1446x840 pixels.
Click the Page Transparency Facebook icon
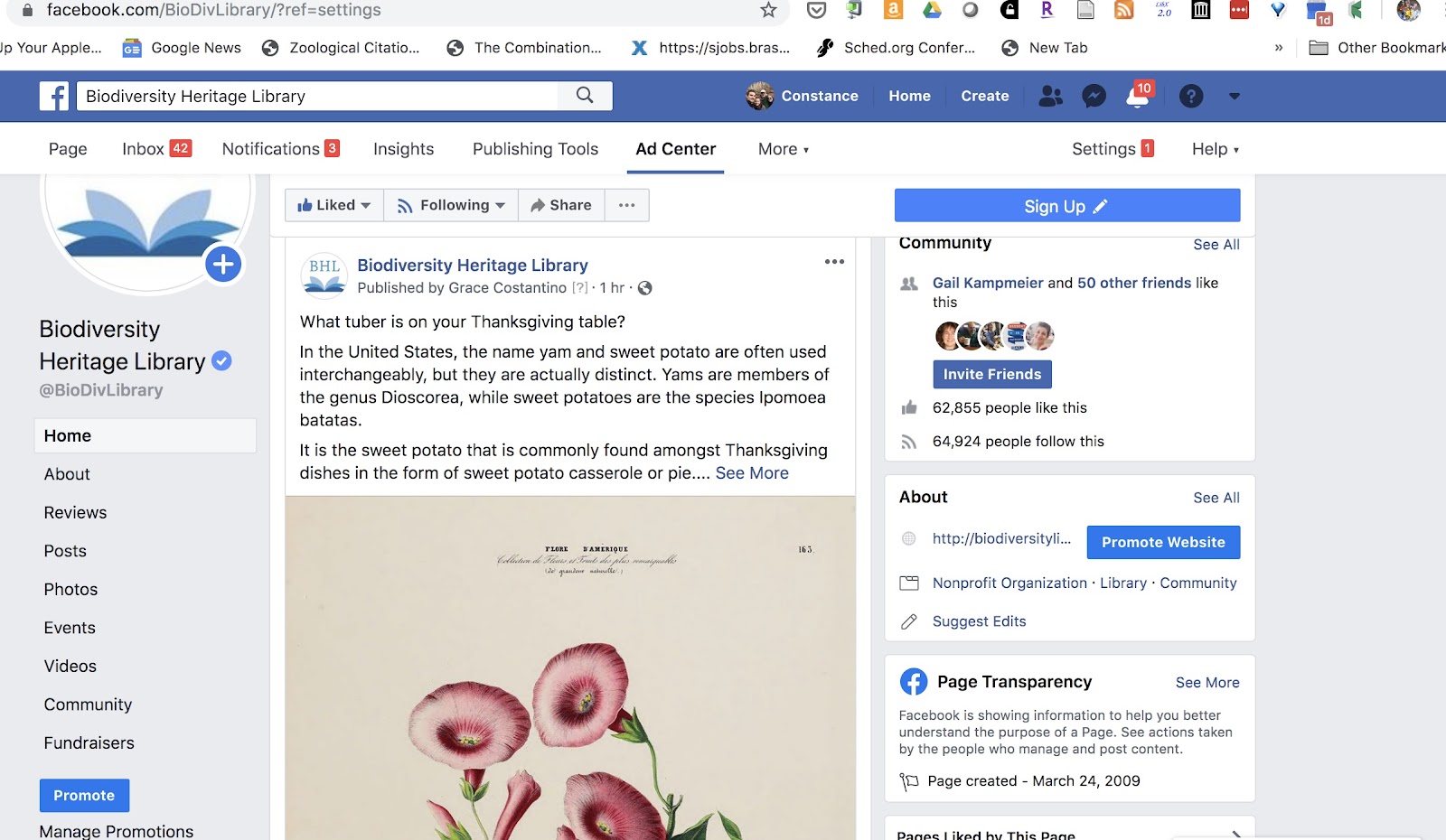(914, 681)
